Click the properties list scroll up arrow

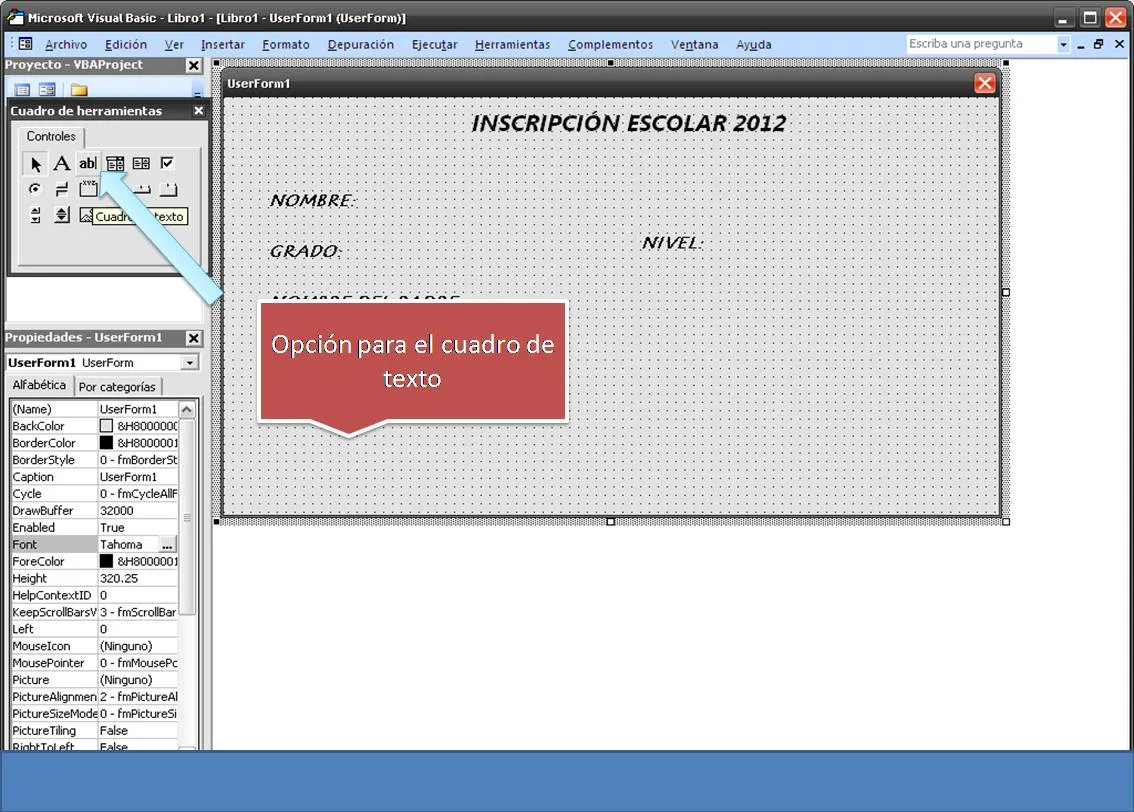click(x=187, y=410)
